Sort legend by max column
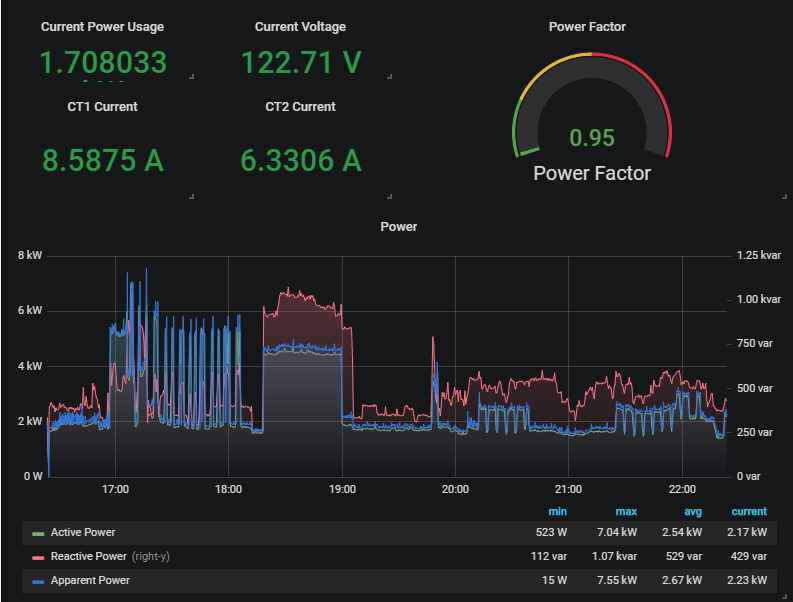 pyautogui.click(x=626, y=511)
